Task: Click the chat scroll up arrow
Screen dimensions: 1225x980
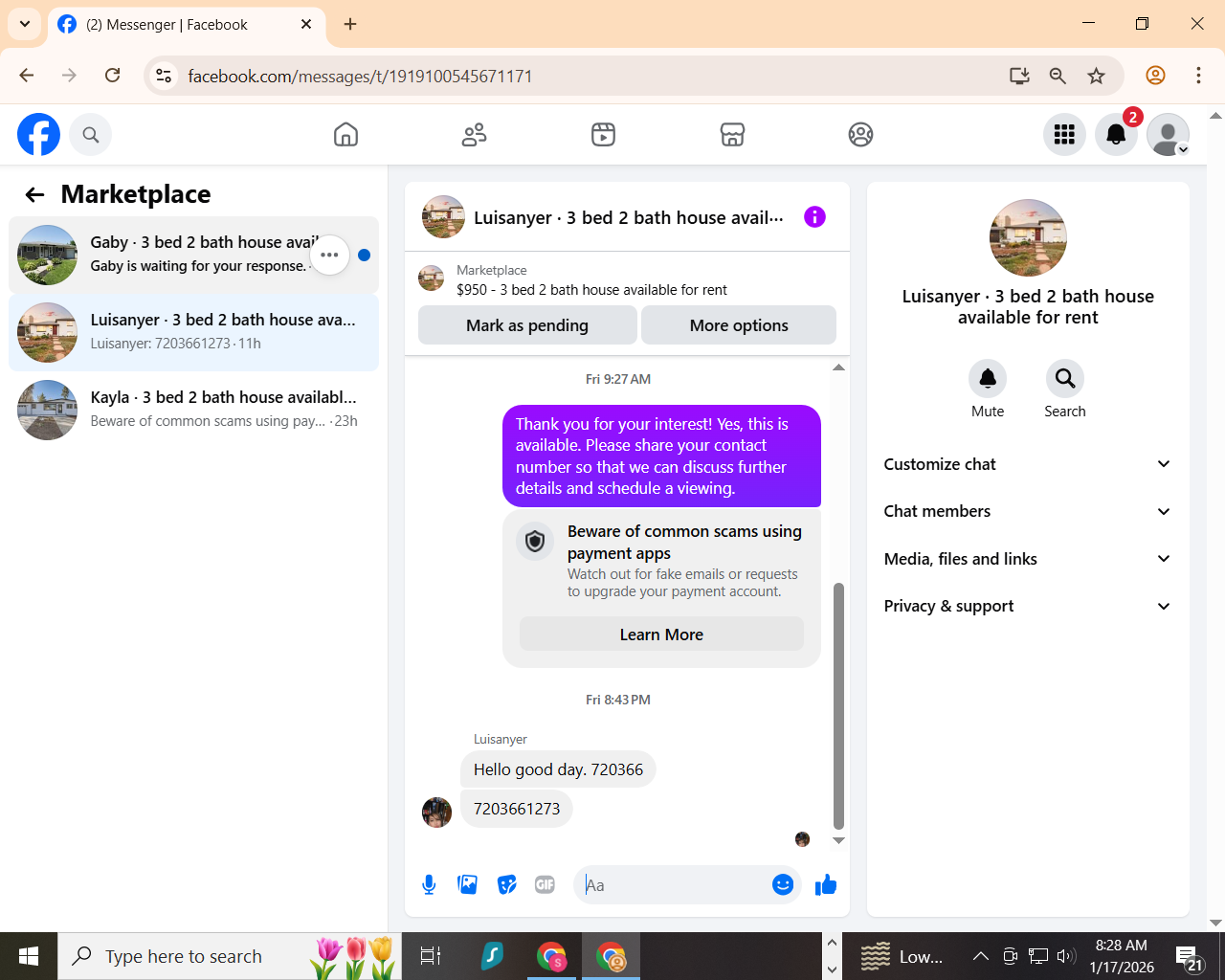Action: 838,367
